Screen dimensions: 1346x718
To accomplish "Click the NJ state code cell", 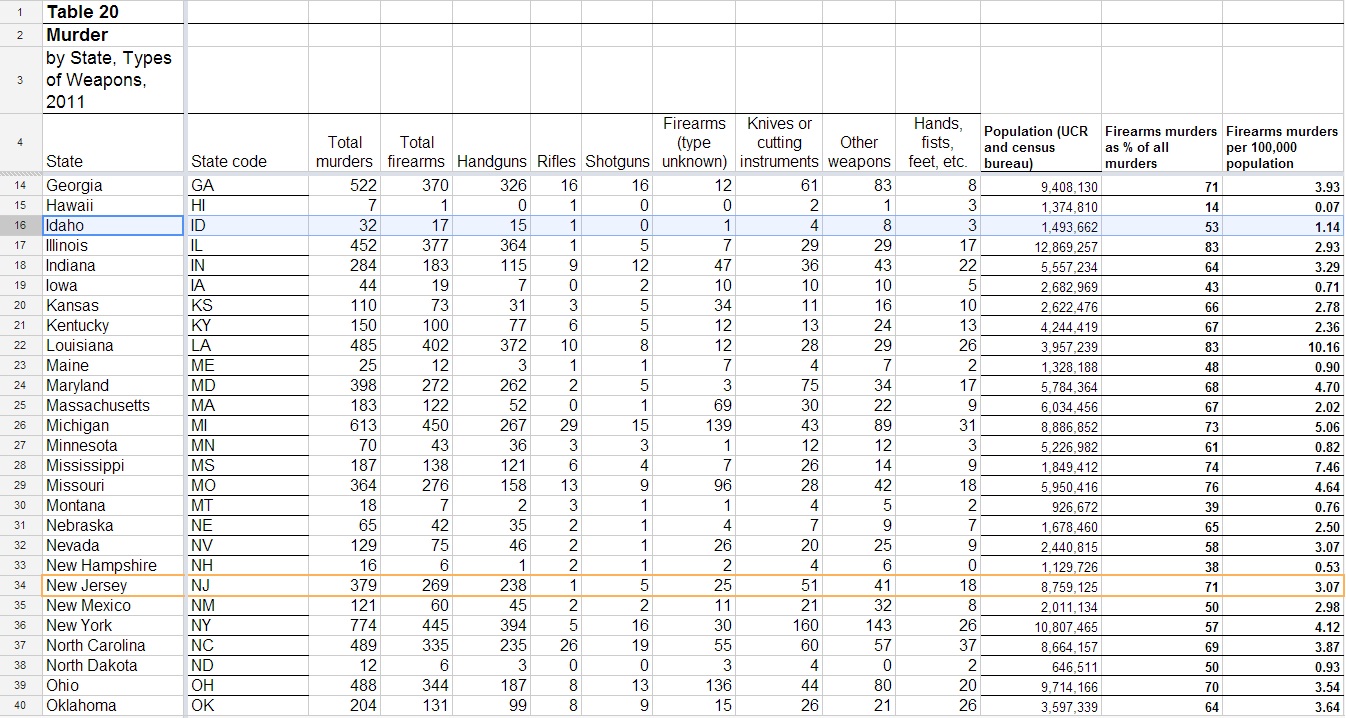I will (x=246, y=585).
